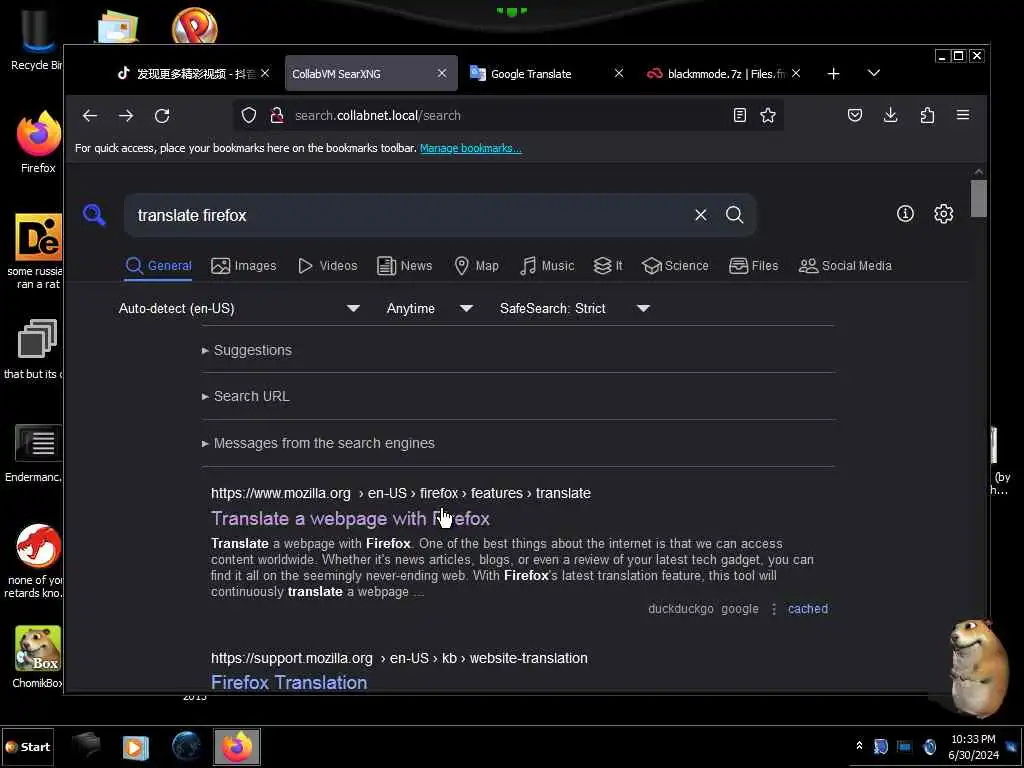Close the Google Translate tab
This screenshot has width=1024, height=768.
pyautogui.click(x=619, y=73)
